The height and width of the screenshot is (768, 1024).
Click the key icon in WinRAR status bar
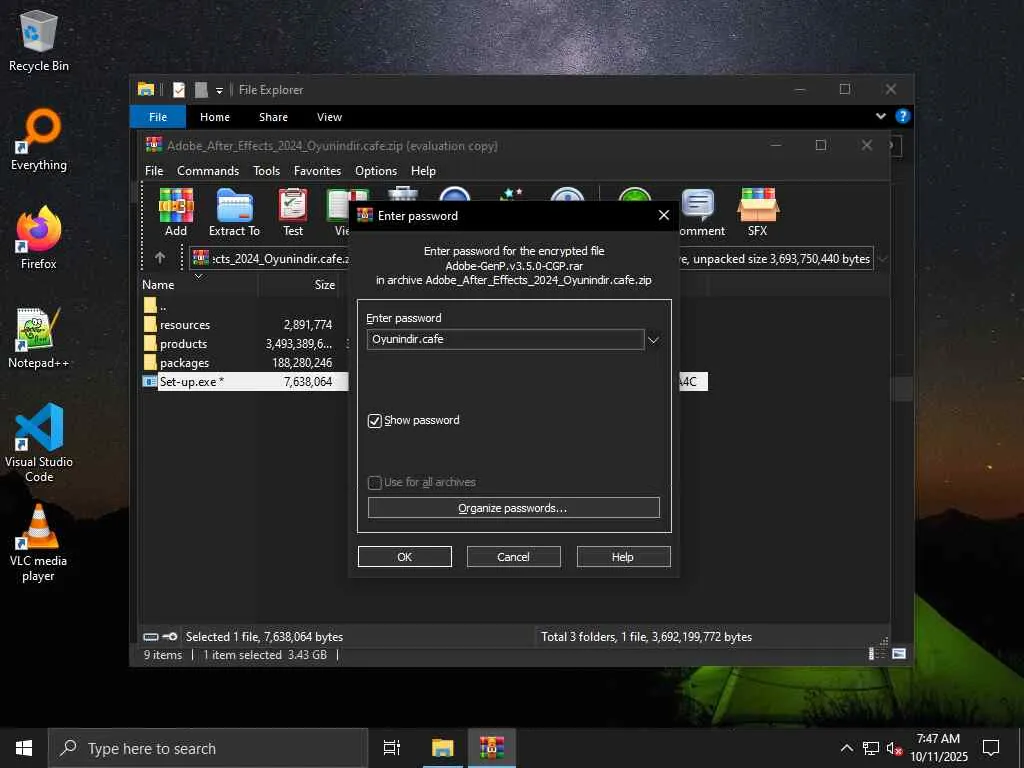(170, 637)
